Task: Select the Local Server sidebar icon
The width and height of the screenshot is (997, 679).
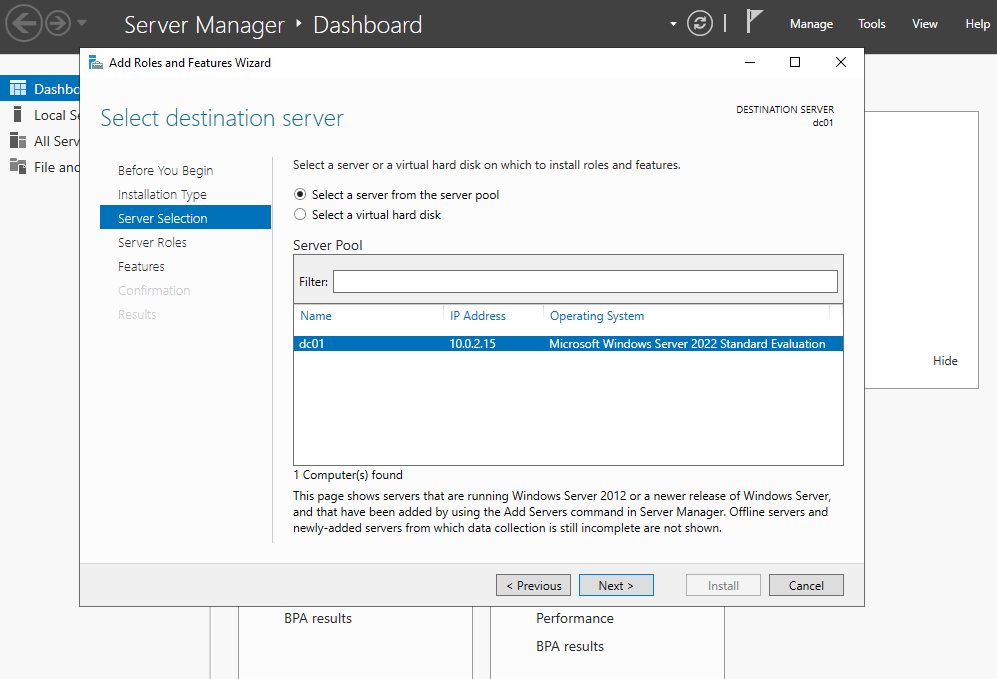Action: pos(18,114)
